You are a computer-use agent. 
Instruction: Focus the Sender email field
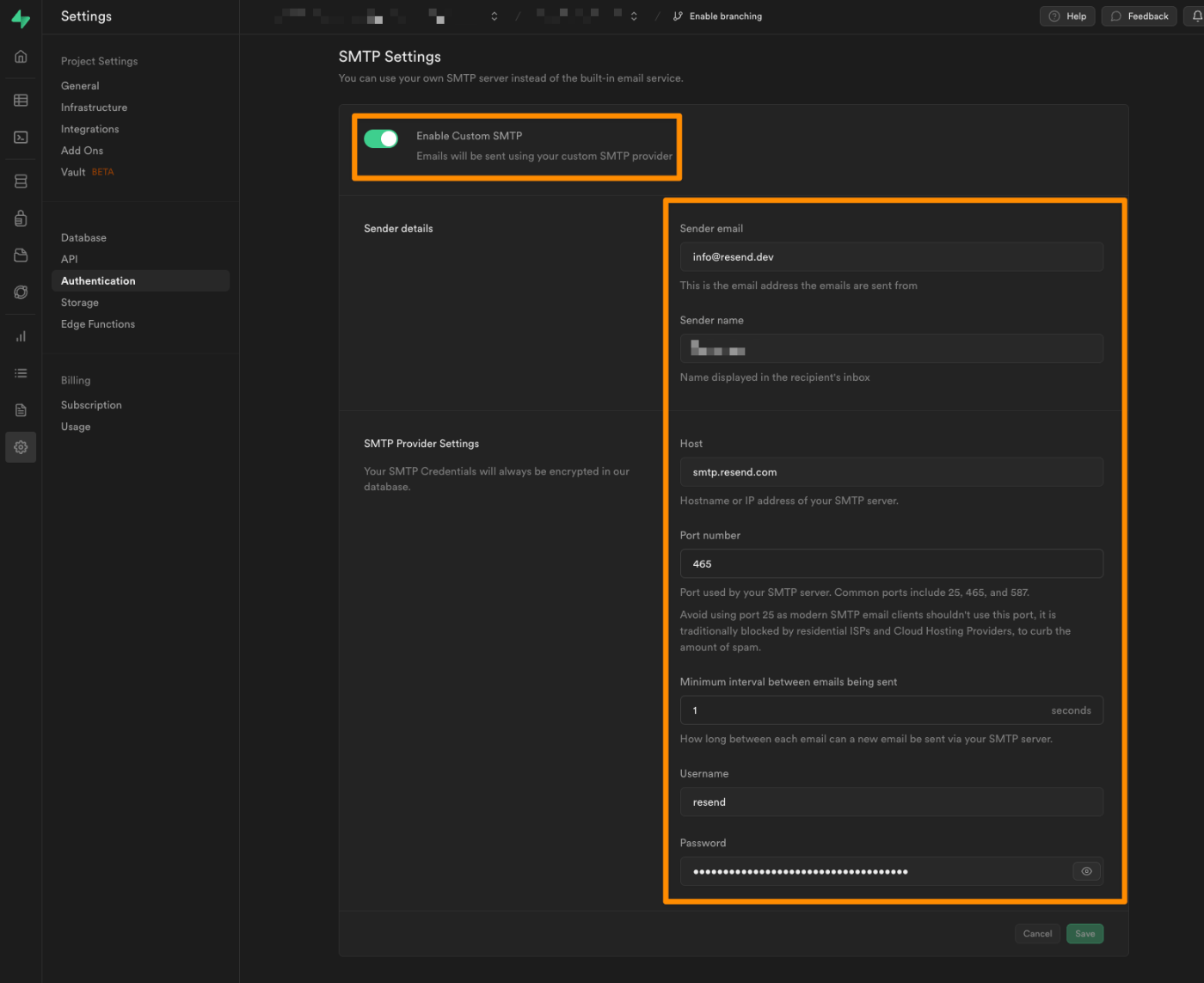pos(891,257)
